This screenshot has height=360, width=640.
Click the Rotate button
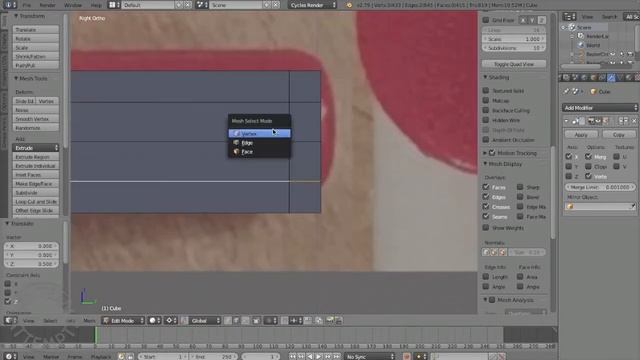point(36,39)
